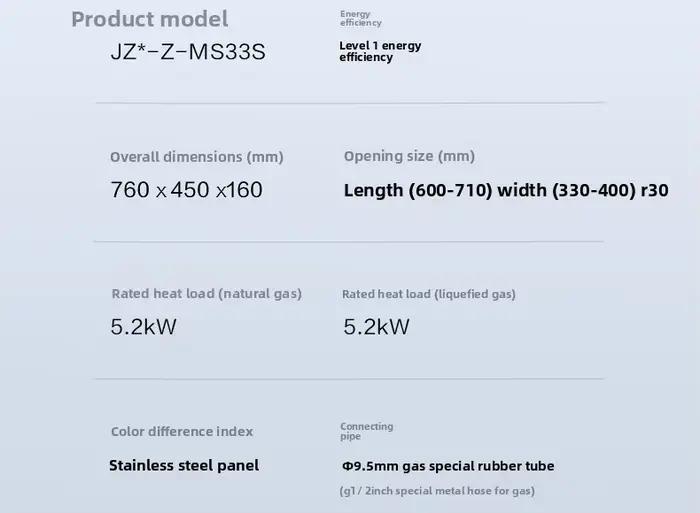Click Overall dimensions (mm) label
Image resolution: width=700 pixels, height=513 pixels.
coord(197,157)
